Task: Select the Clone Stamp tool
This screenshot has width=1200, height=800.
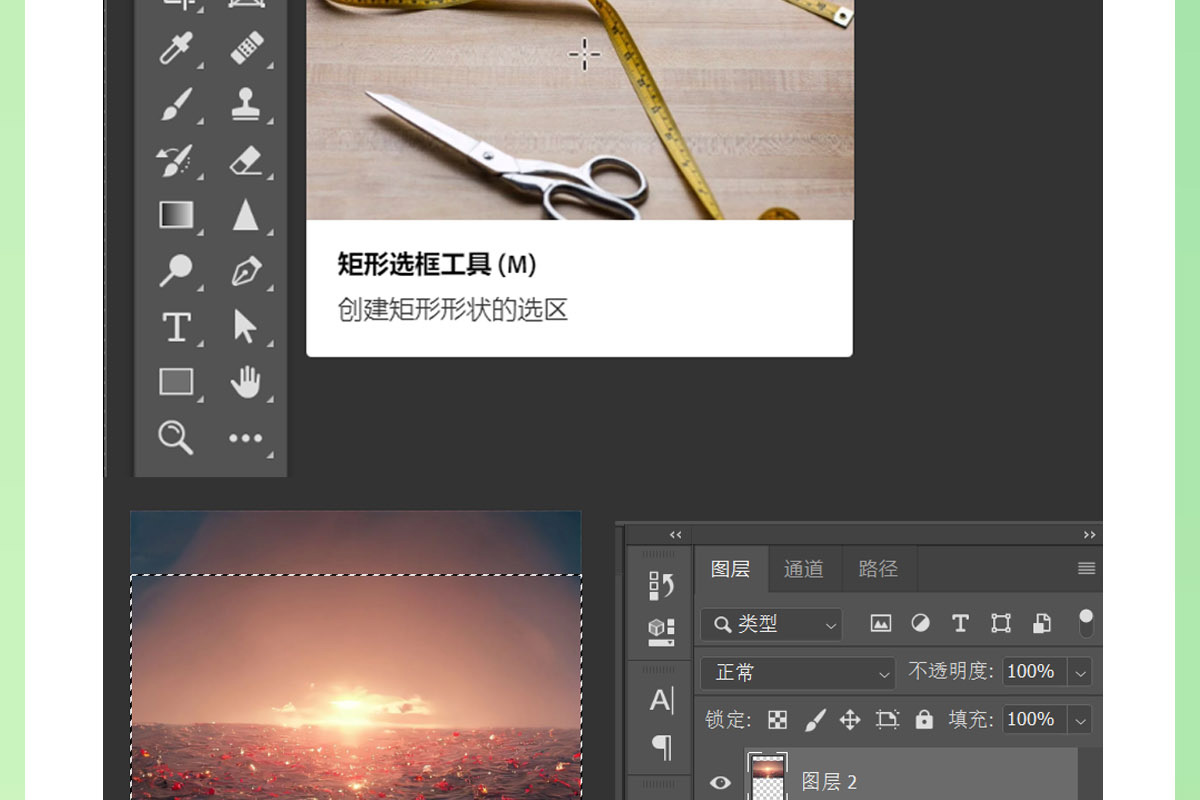Action: [x=246, y=103]
